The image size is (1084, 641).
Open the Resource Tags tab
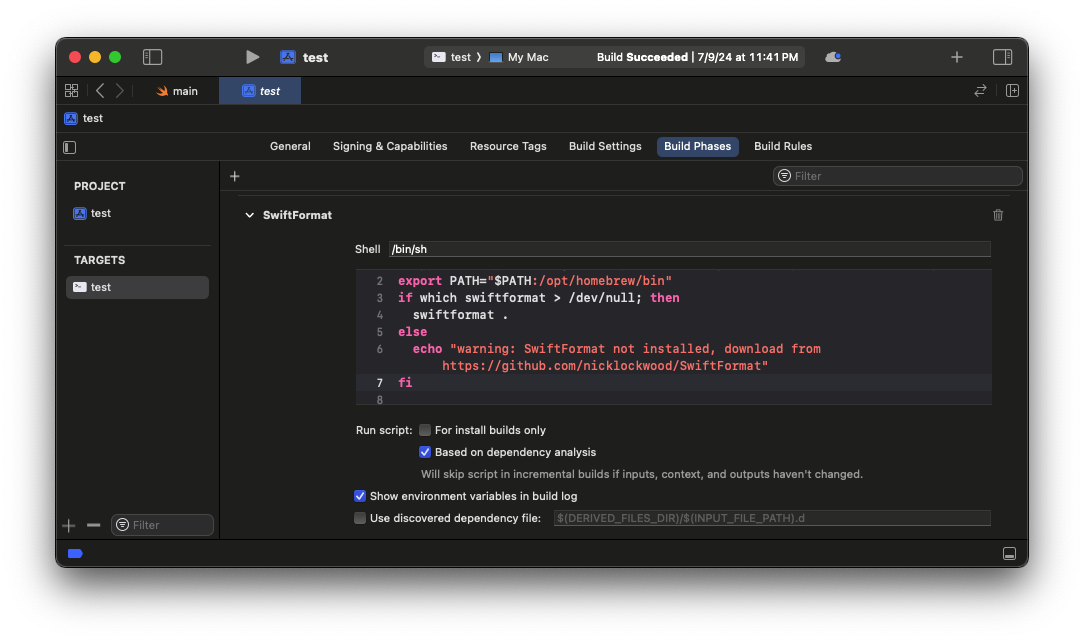click(x=508, y=147)
